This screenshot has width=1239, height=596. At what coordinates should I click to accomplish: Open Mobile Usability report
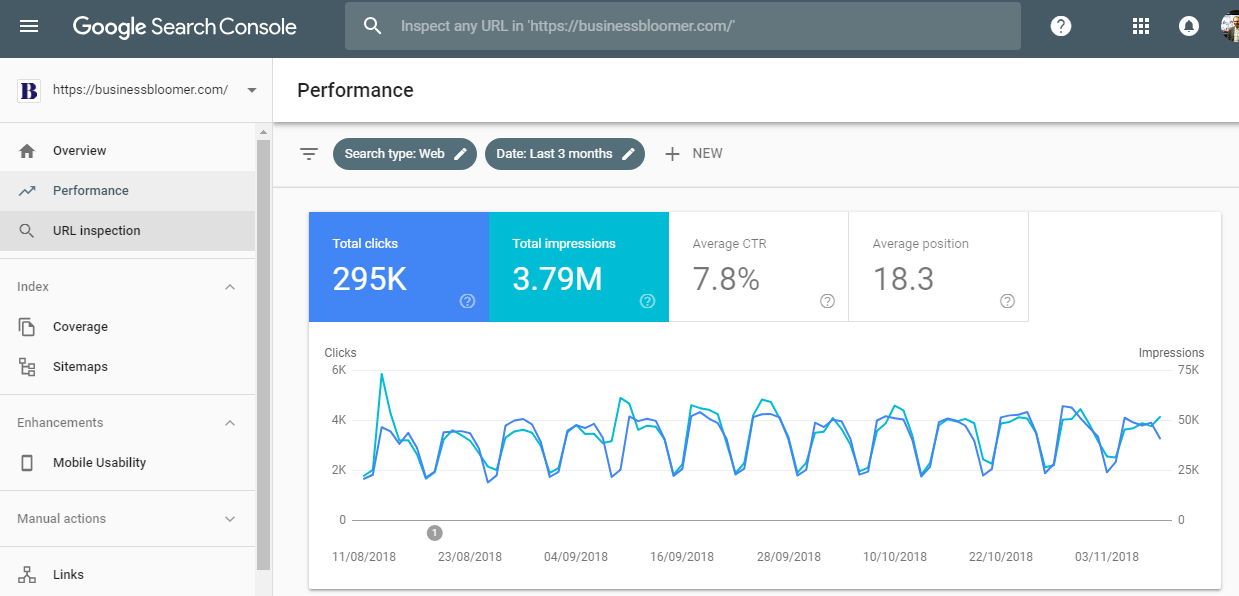click(x=127, y=463)
